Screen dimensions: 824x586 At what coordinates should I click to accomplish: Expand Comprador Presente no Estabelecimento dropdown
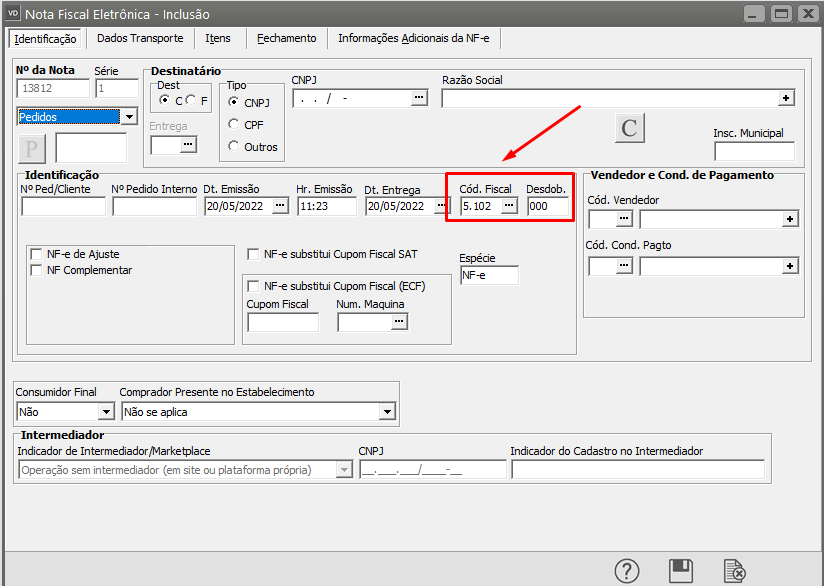click(x=387, y=411)
